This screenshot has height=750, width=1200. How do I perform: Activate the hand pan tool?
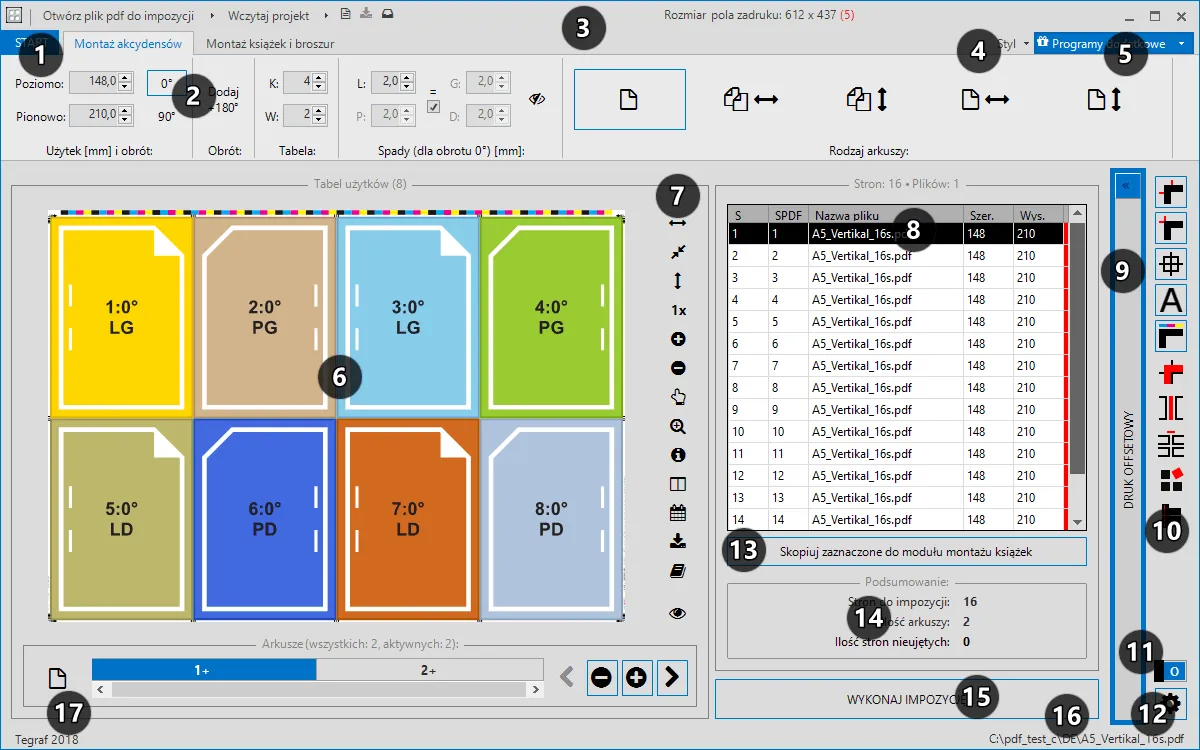coord(678,397)
